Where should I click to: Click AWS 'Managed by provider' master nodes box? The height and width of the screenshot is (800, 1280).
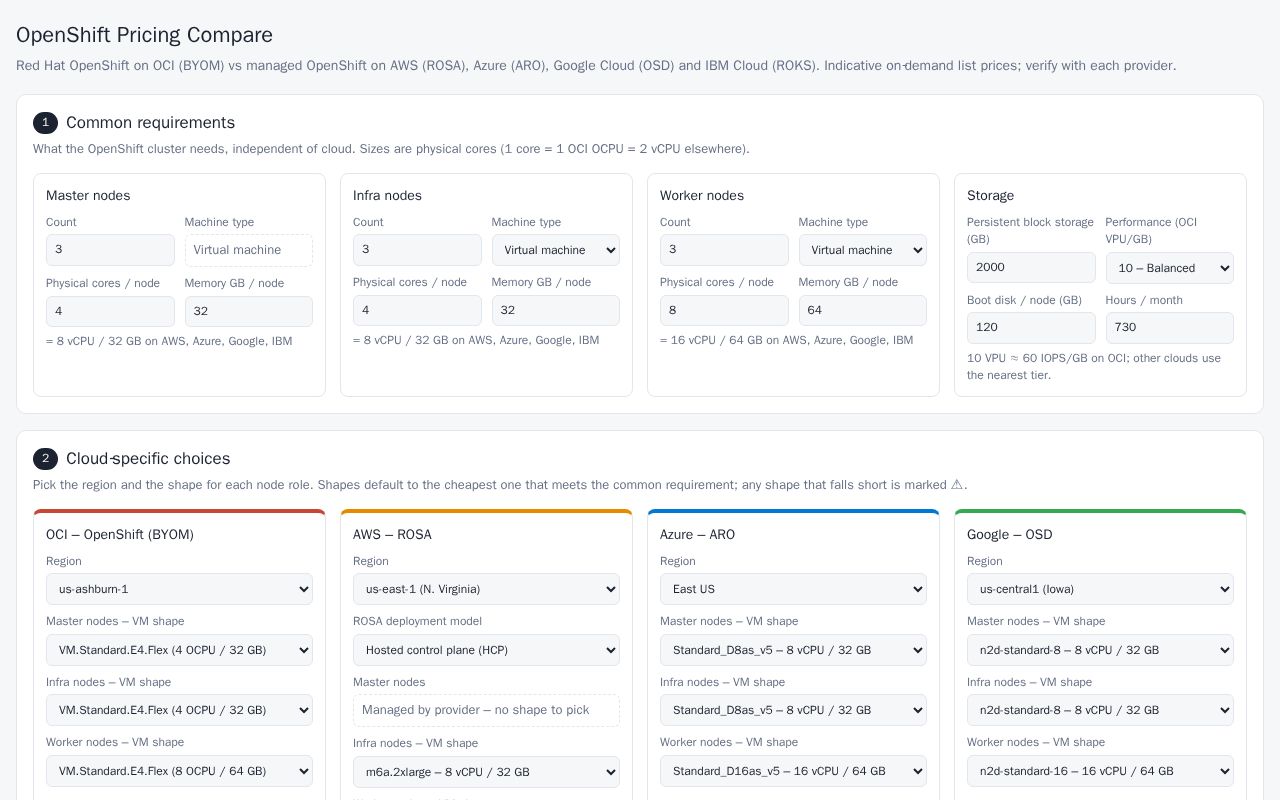click(x=487, y=710)
